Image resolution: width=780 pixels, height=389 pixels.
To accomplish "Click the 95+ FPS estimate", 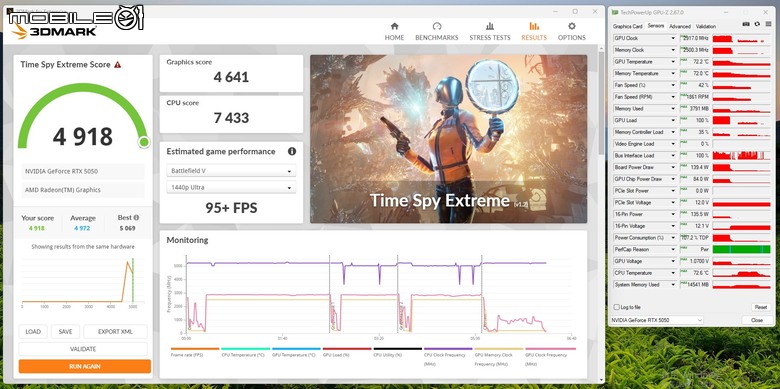I will 231,207.
